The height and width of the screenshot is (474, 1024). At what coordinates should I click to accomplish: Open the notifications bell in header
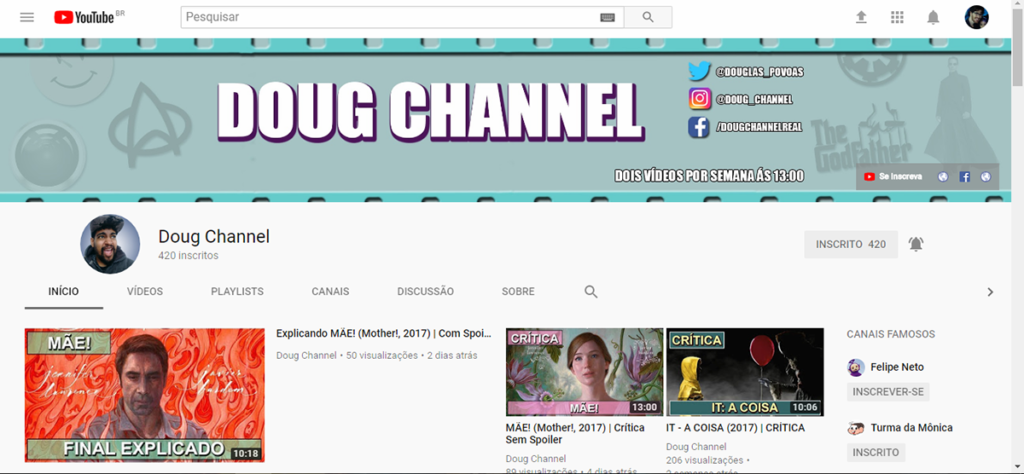click(933, 18)
